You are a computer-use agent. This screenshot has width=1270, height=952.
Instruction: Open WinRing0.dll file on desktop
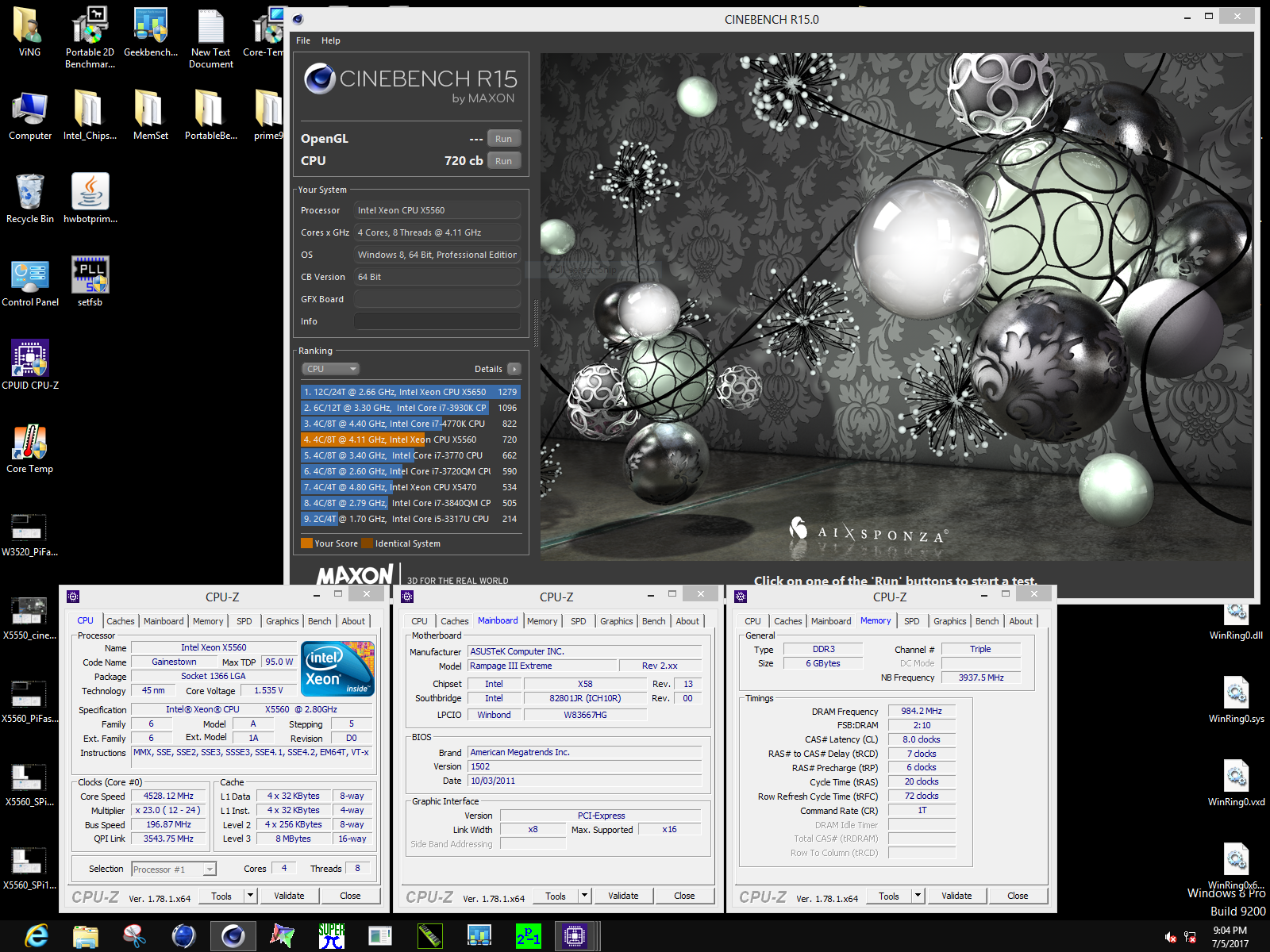pos(1236,623)
